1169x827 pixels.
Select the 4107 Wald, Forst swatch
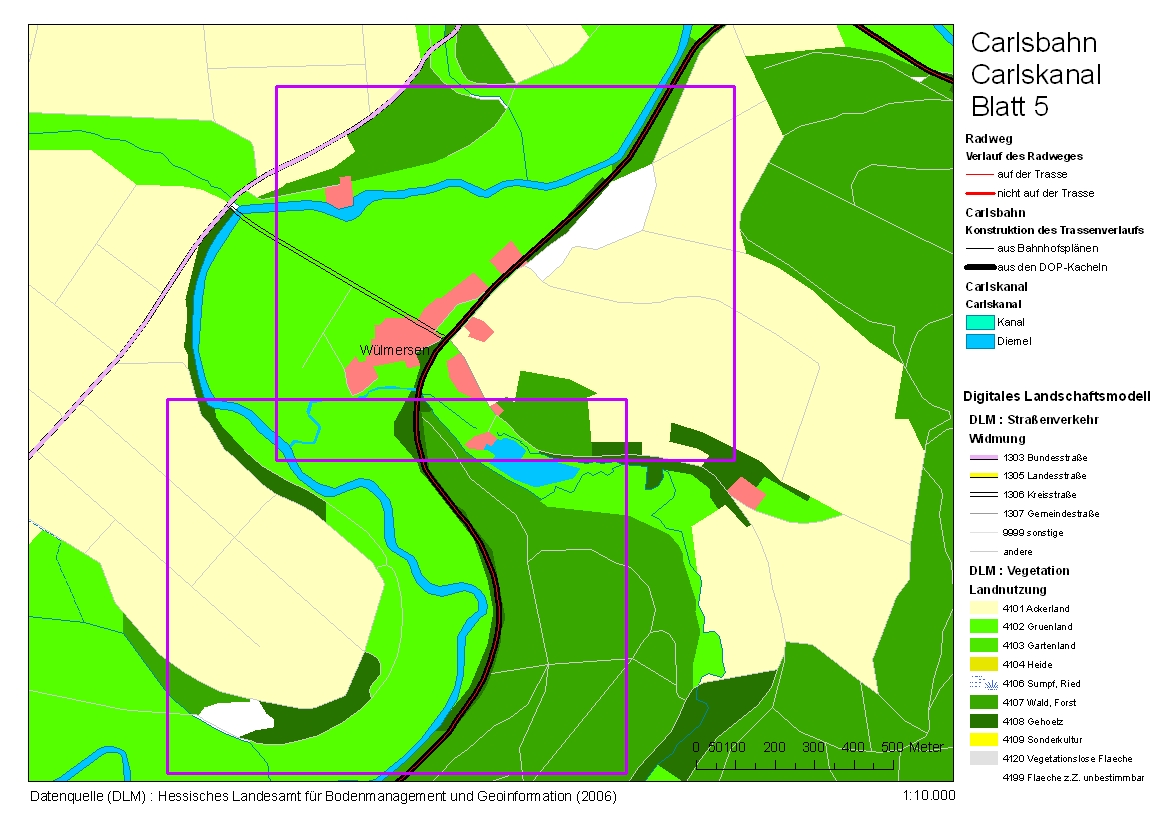point(982,702)
